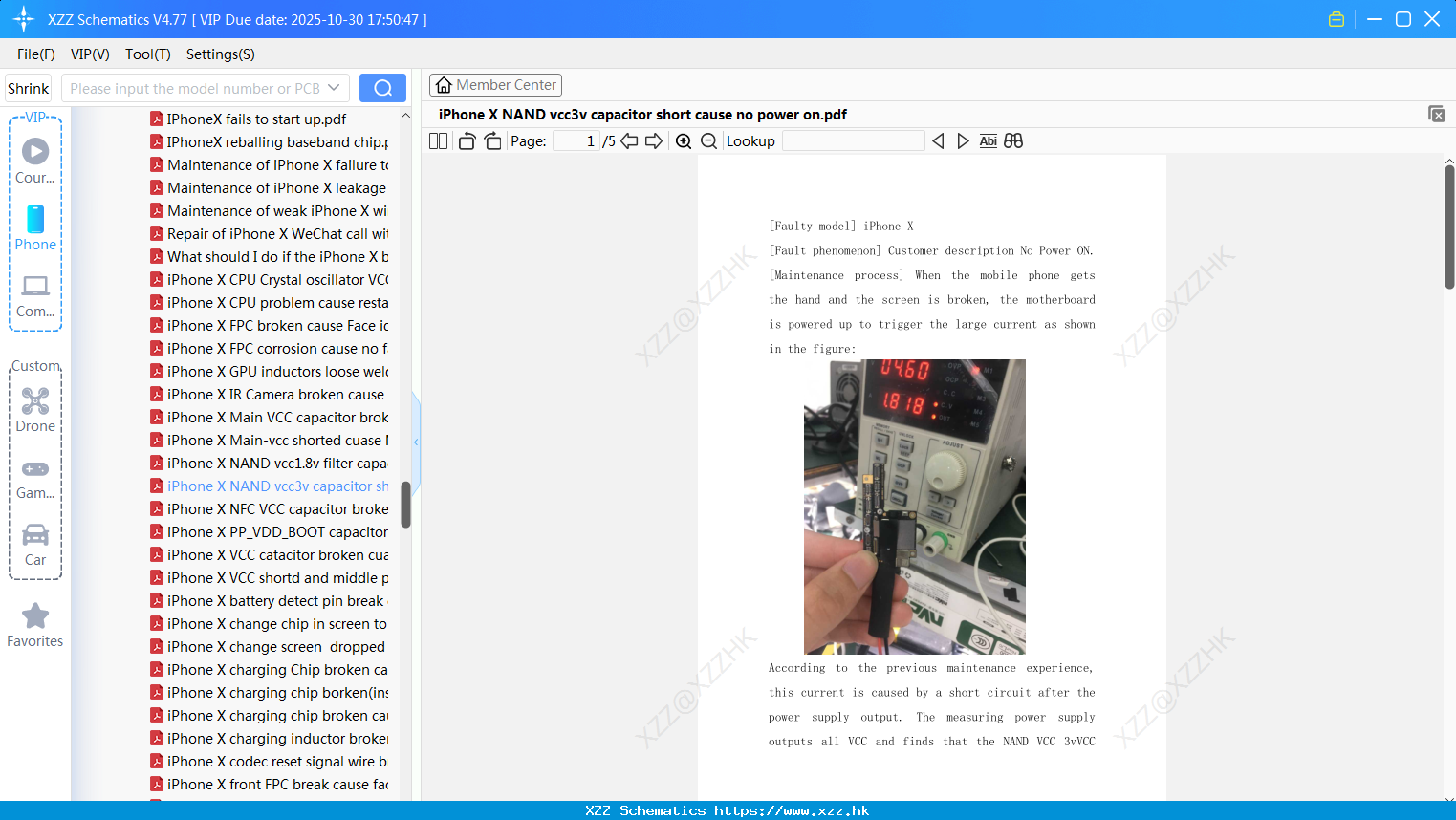The width and height of the screenshot is (1456, 820).
Task: Toggle whole word match Abi icon
Action: pos(988,140)
